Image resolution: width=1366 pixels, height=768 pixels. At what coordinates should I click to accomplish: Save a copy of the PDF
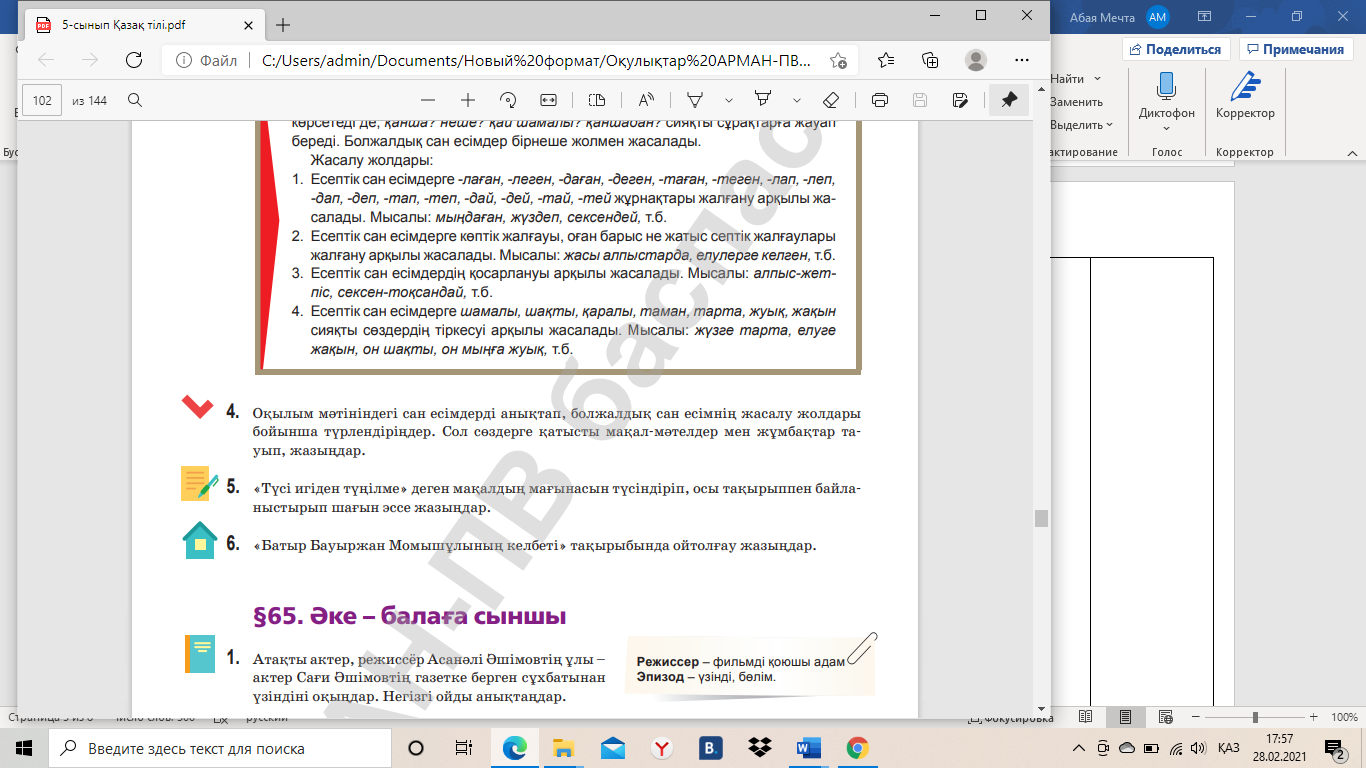point(960,100)
